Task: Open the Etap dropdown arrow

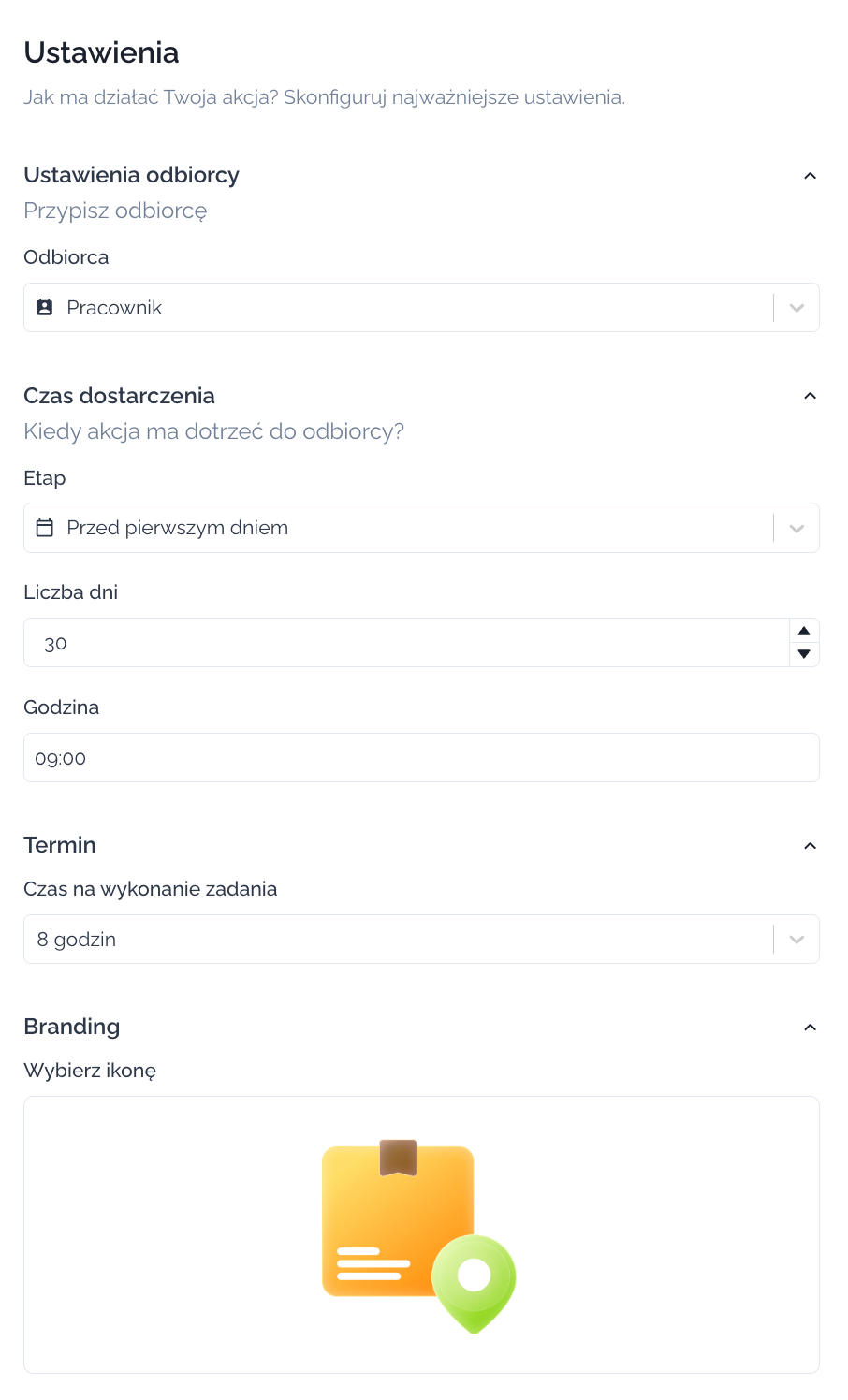Action: (x=797, y=528)
